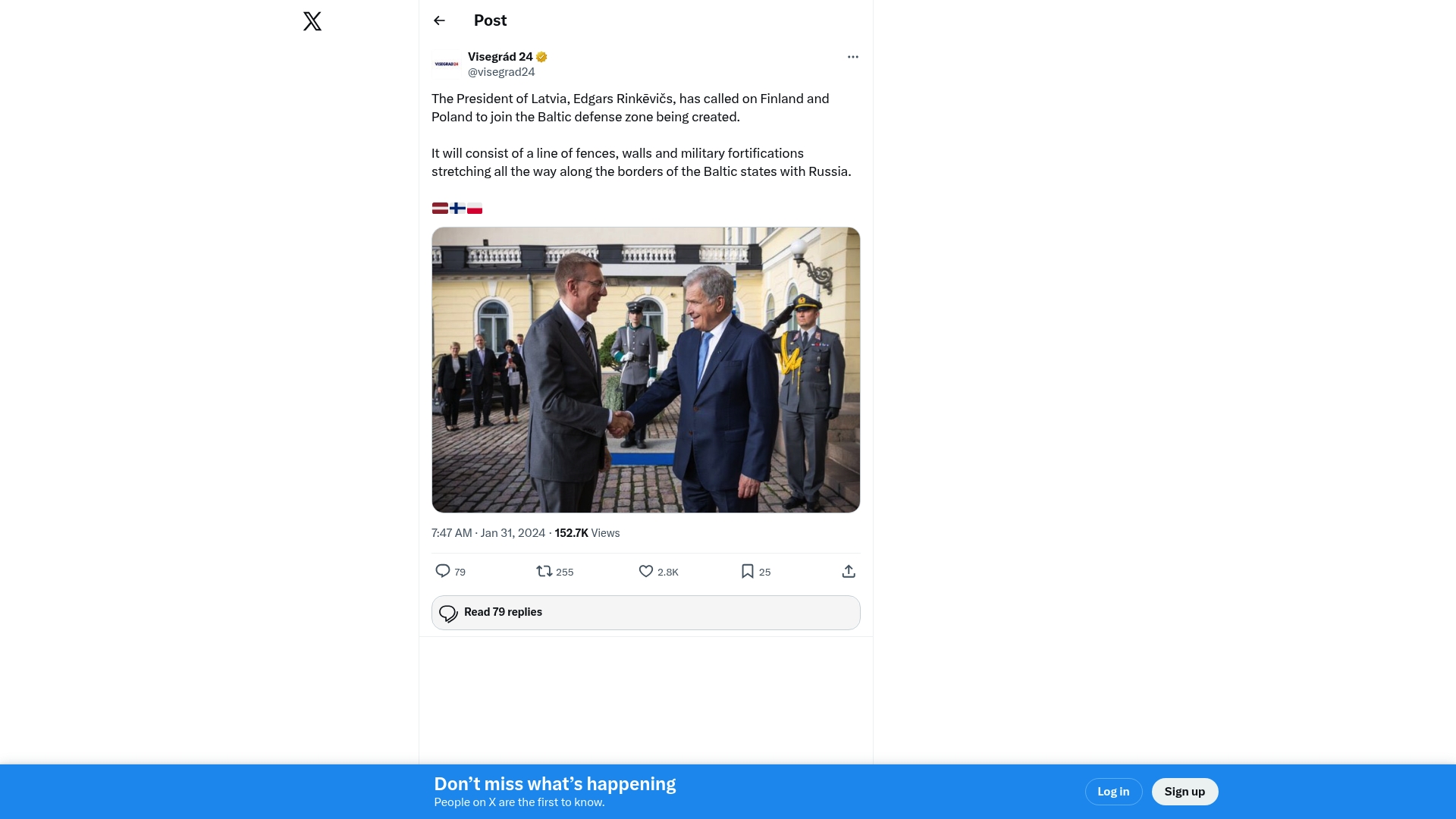1456x819 pixels.
Task: Click the speech bubble icon in replies bar
Action: point(448,613)
